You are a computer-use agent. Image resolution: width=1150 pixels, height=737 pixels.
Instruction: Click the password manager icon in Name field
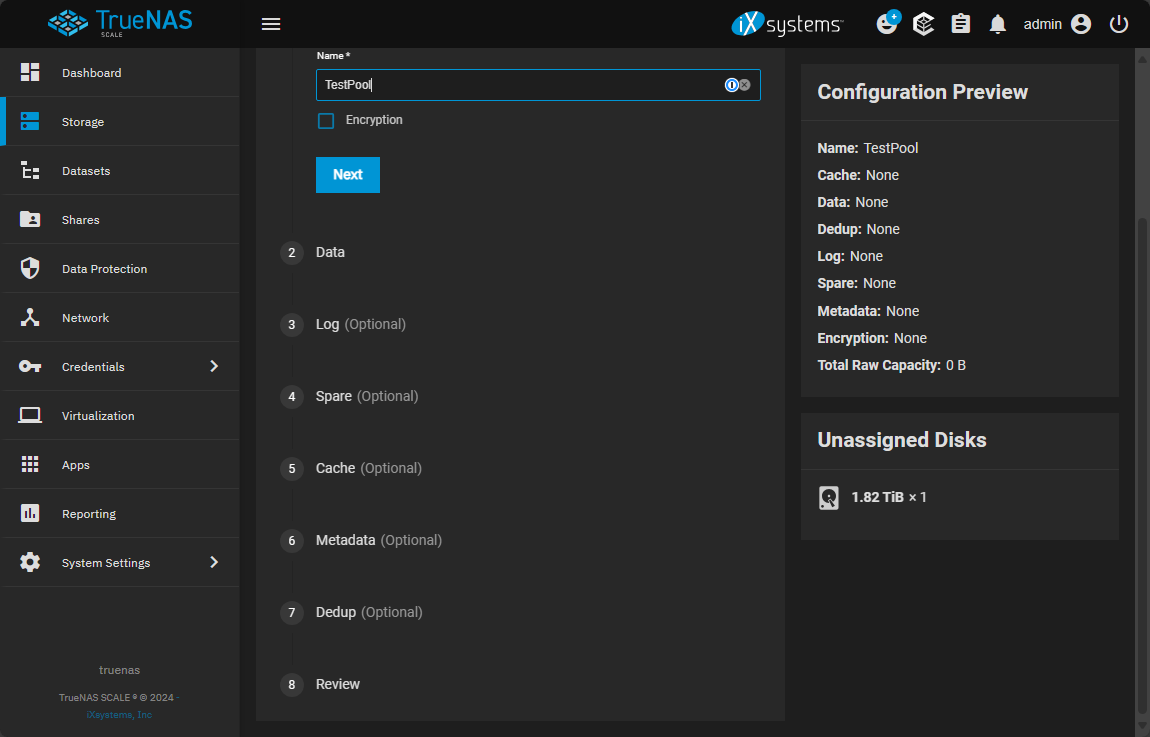click(731, 85)
